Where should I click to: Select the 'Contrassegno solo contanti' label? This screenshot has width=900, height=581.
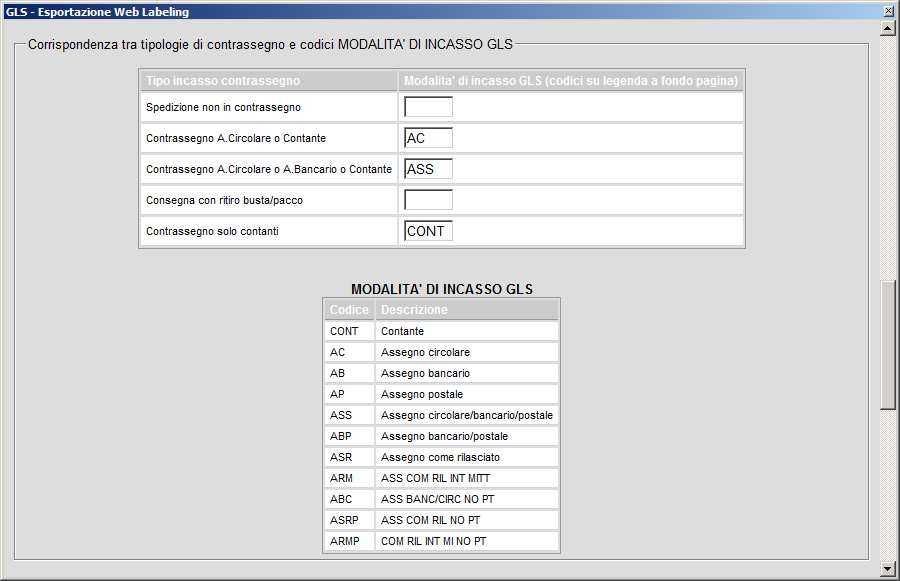212,231
